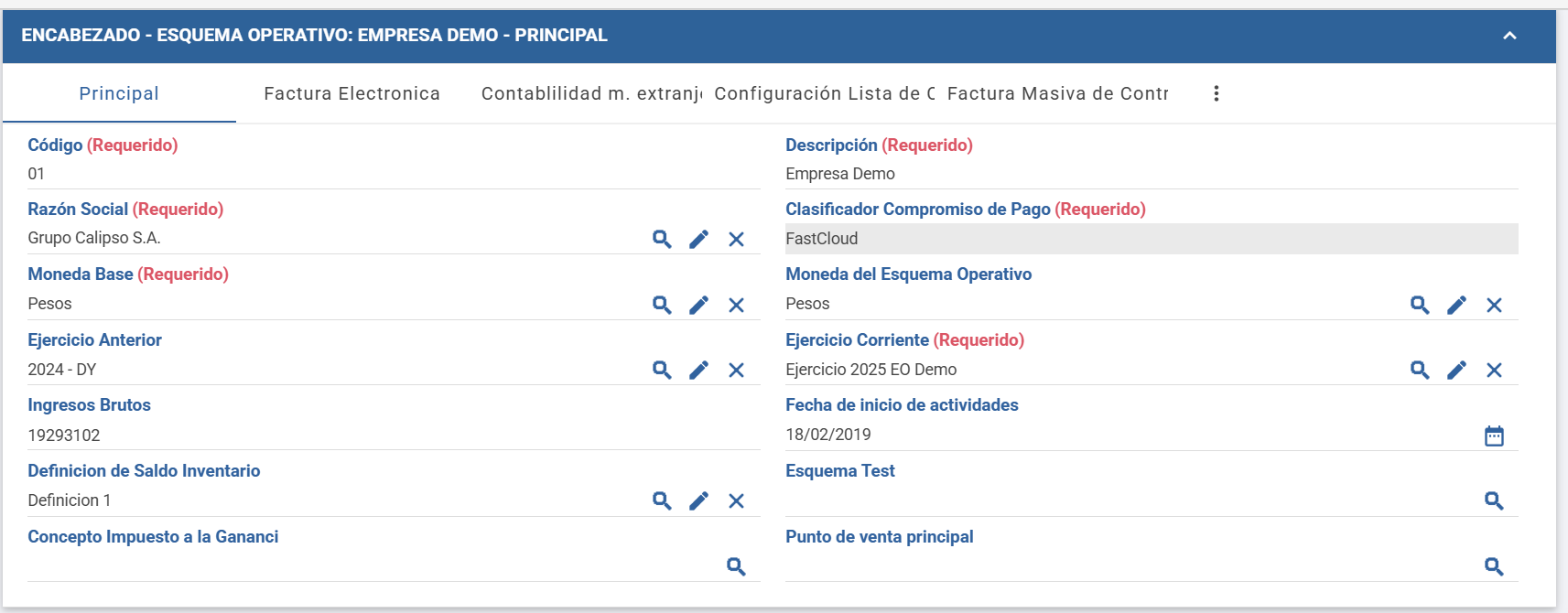Search Esquema Test lookup
The image size is (1568, 613).
coord(1494,500)
